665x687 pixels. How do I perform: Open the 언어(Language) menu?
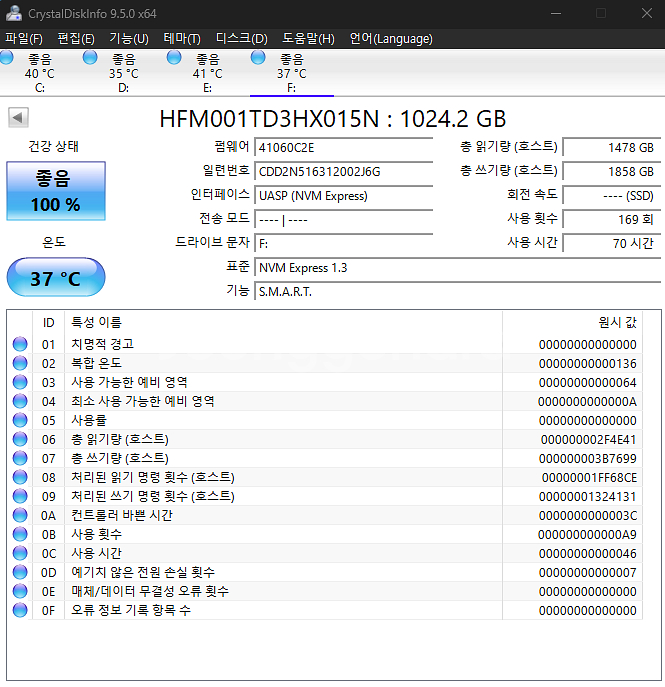[x=391, y=39]
